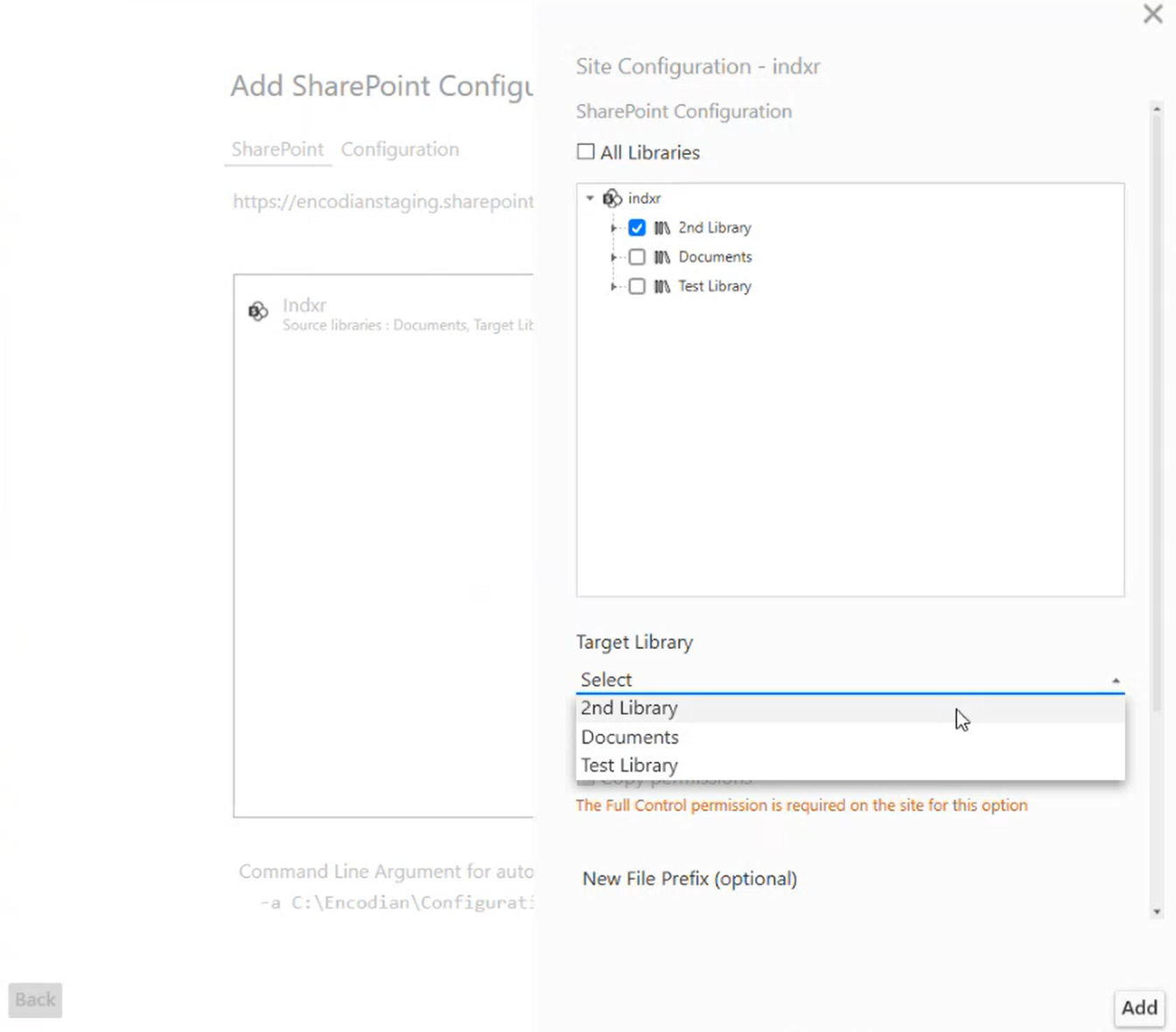Uncheck the 2nd Library checkbox
The height and width of the screenshot is (1032, 1176).
click(x=637, y=228)
